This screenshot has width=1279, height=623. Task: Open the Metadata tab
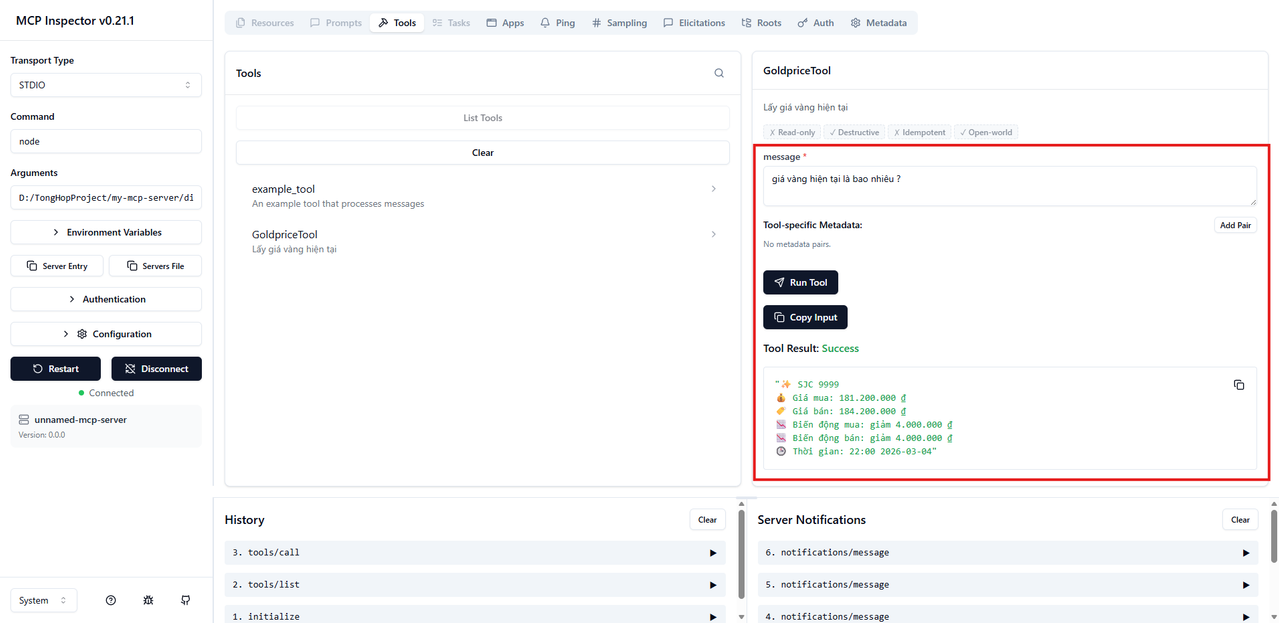click(x=878, y=23)
